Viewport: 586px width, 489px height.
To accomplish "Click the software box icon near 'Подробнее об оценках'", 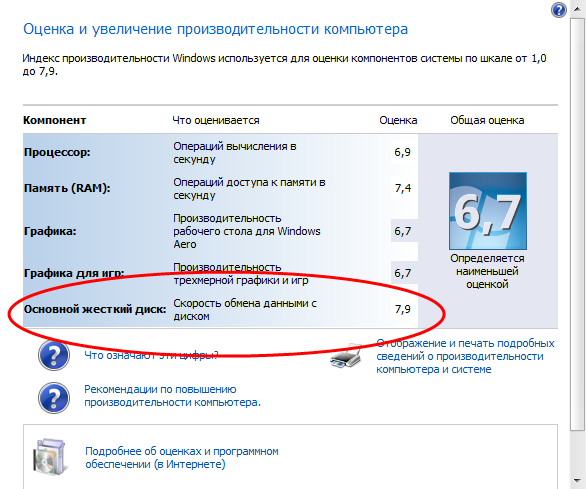I will click(x=50, y=457).
